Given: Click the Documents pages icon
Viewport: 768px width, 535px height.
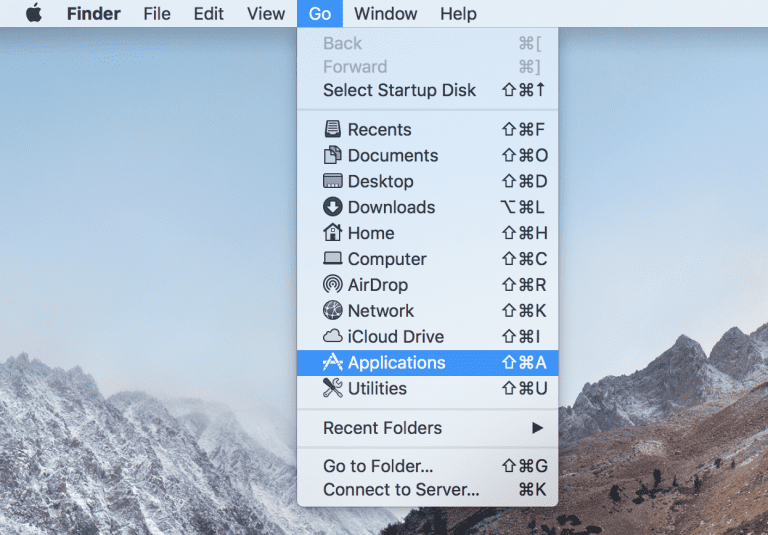Looking at the screenshot, I should [333, 155].
